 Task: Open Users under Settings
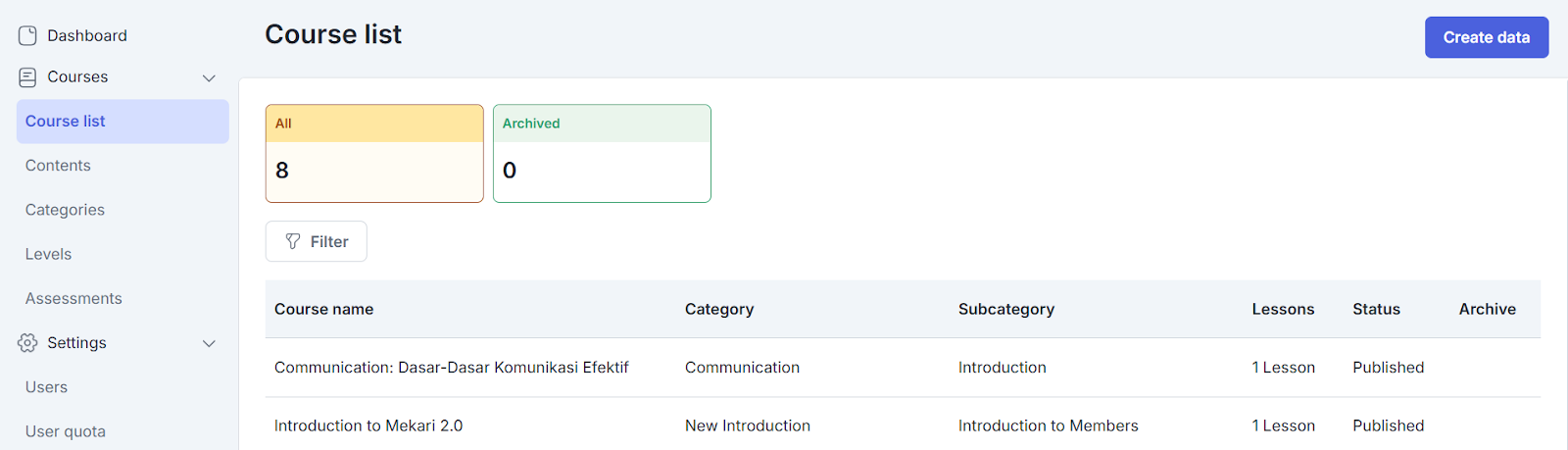pos(46,387)
